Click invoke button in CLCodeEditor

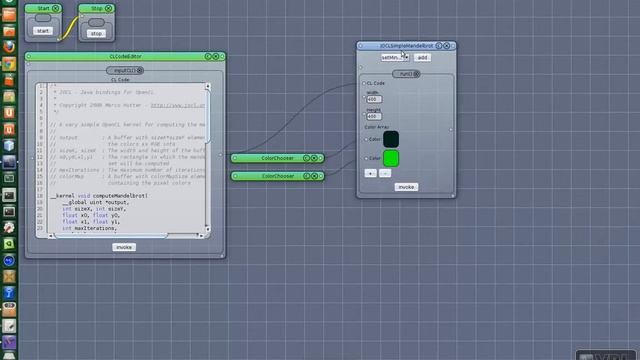click(x=124, y=247)
